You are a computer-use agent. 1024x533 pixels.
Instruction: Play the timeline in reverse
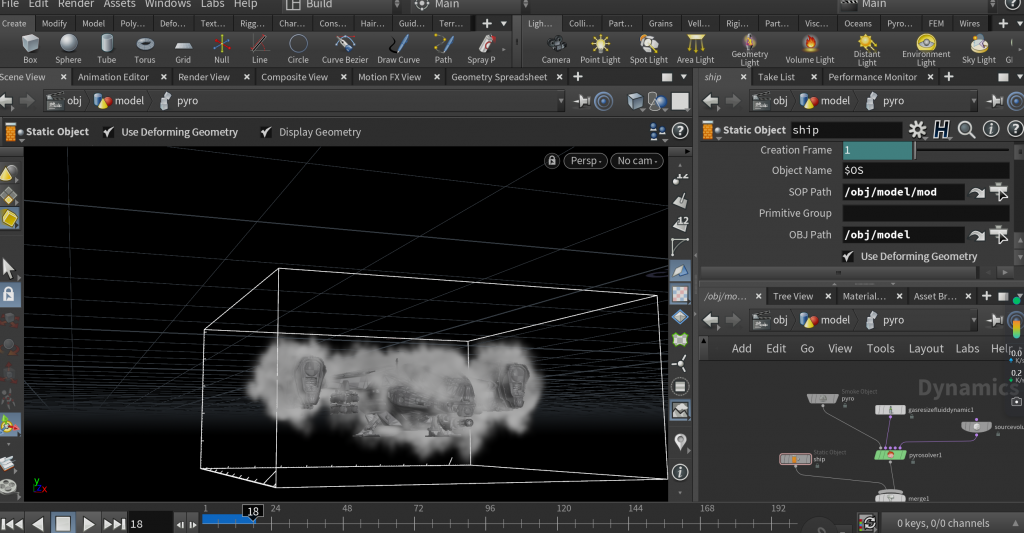click(x=38, y=523)
